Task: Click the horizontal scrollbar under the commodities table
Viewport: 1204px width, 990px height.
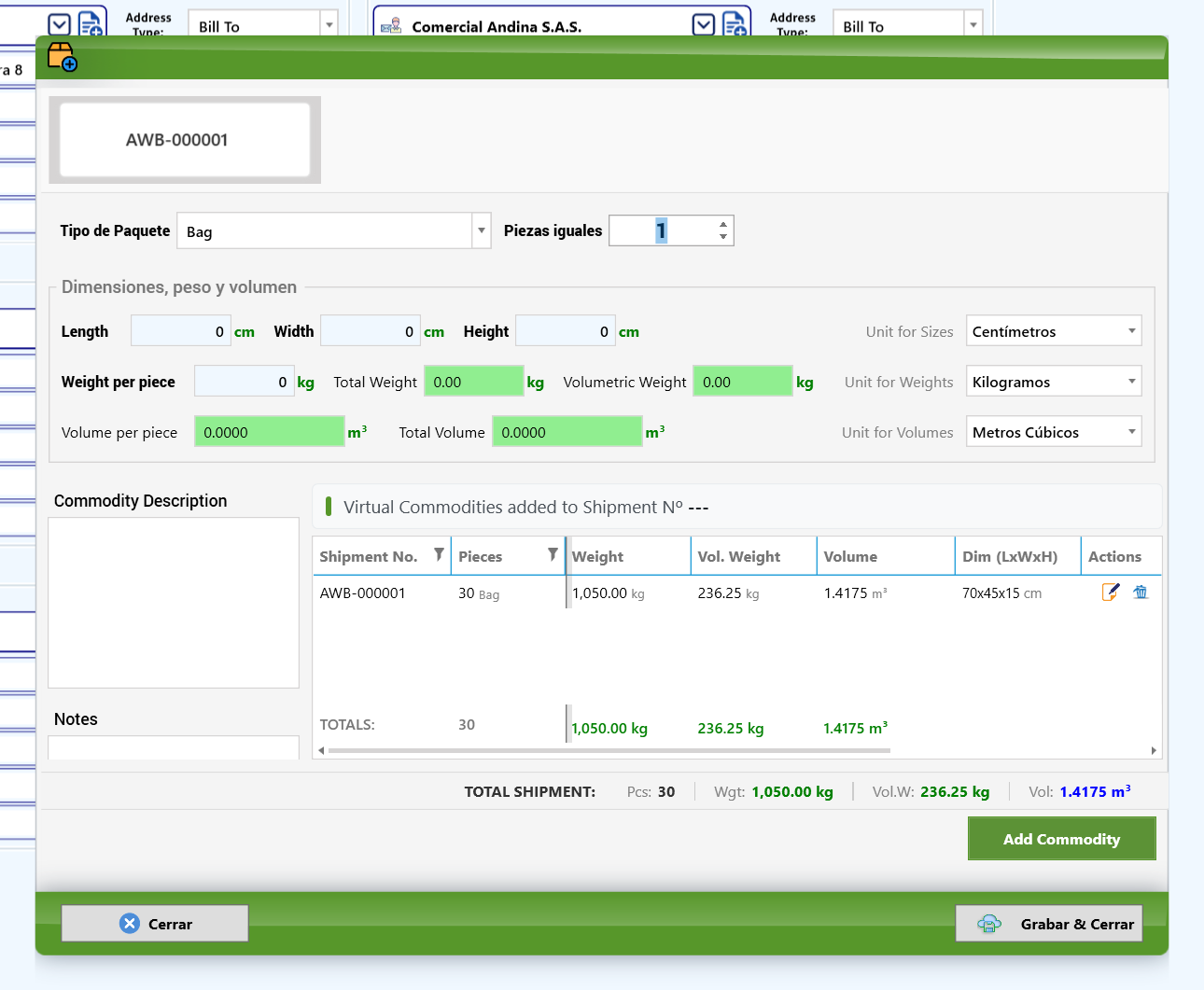Action: (x=609, y=750)
